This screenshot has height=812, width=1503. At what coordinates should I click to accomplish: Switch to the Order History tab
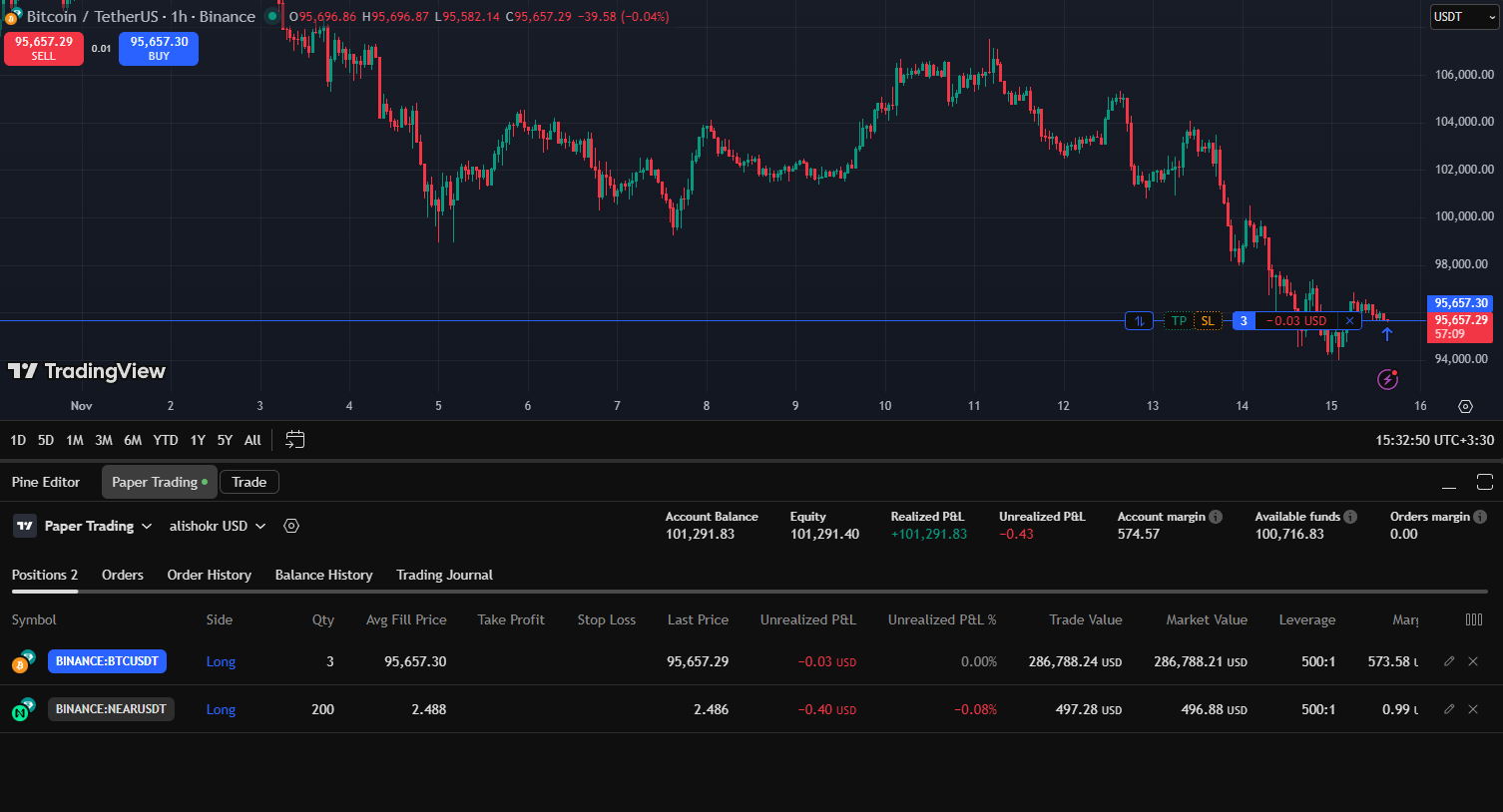(x=209, y=575)
